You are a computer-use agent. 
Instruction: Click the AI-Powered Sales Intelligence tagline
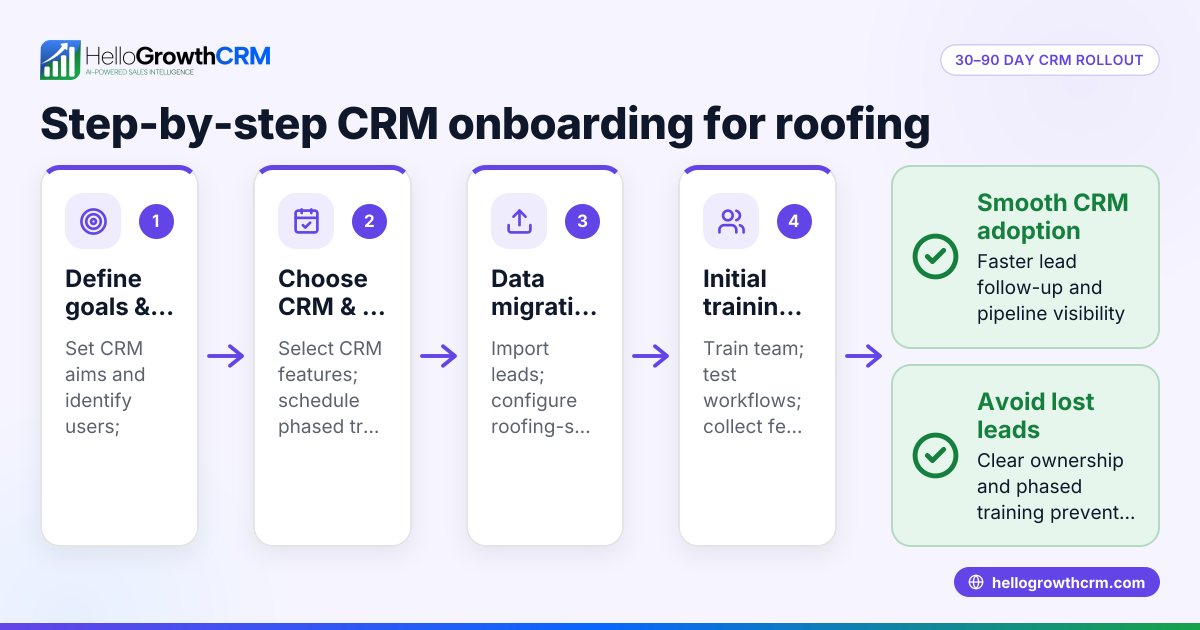[139, 73]
